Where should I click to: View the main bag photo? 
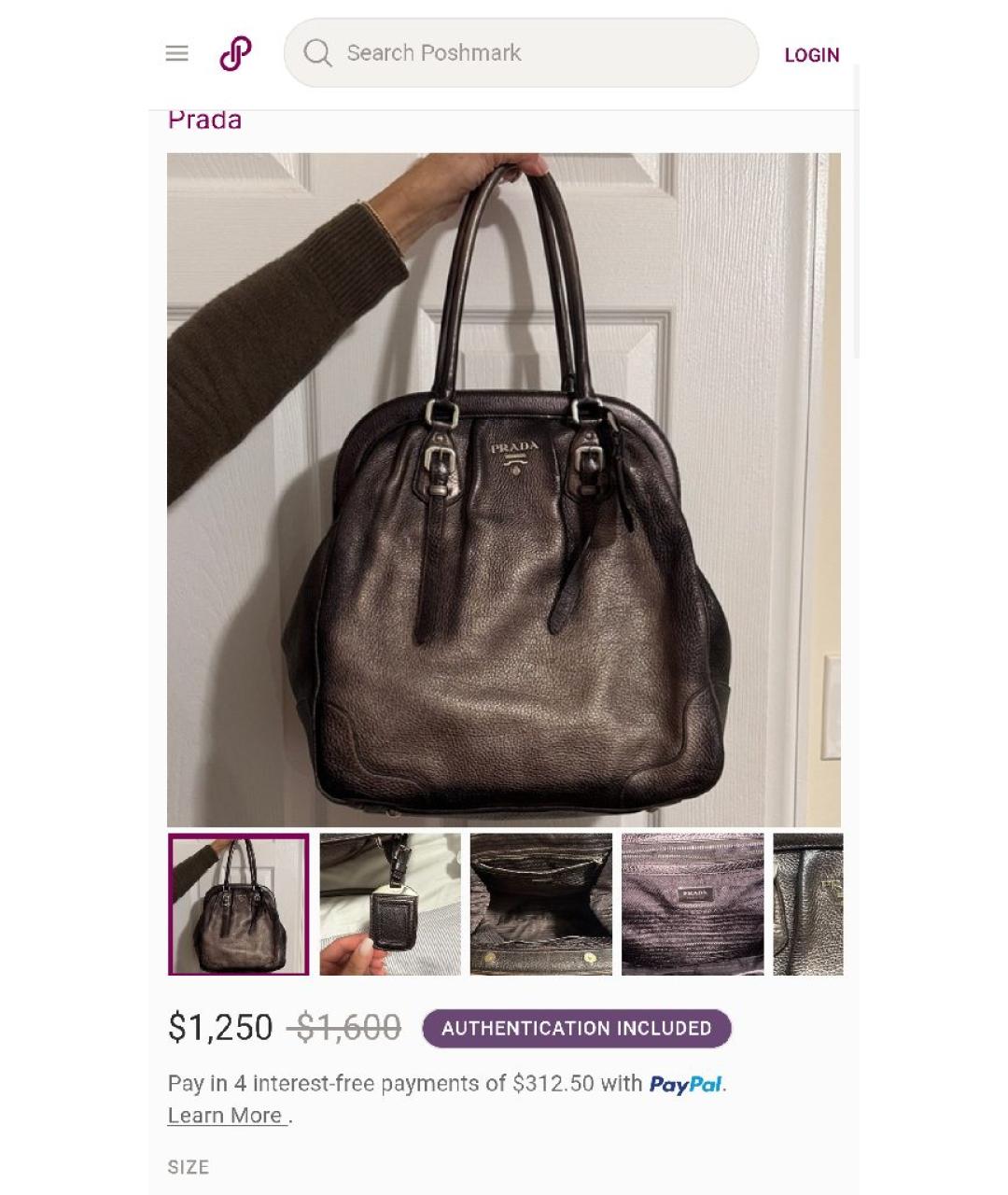click(x=504, y=489)
